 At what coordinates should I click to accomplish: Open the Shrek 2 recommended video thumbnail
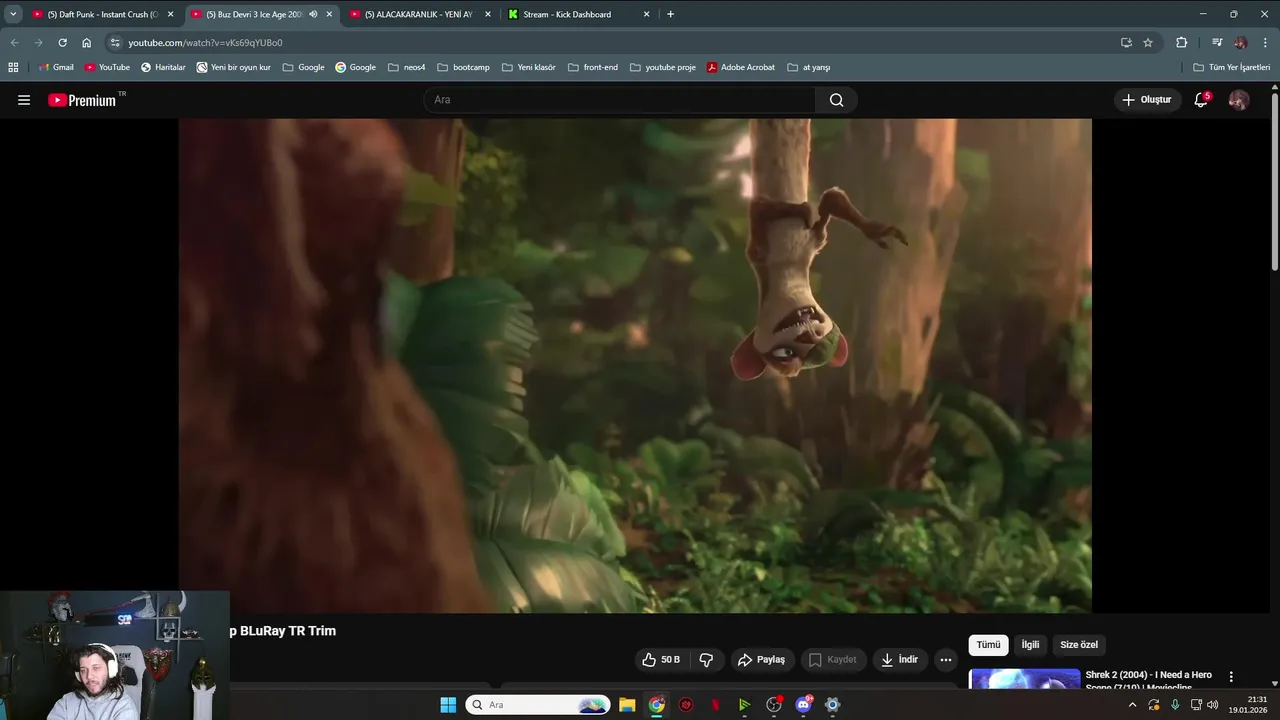tap(1025, 679)
